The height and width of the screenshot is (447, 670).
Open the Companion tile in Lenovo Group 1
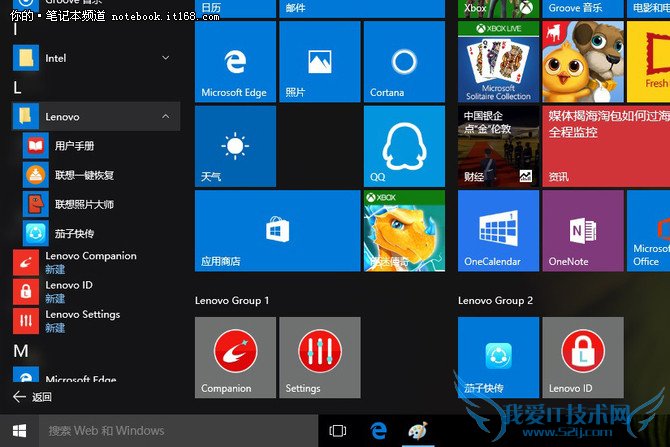235,357
